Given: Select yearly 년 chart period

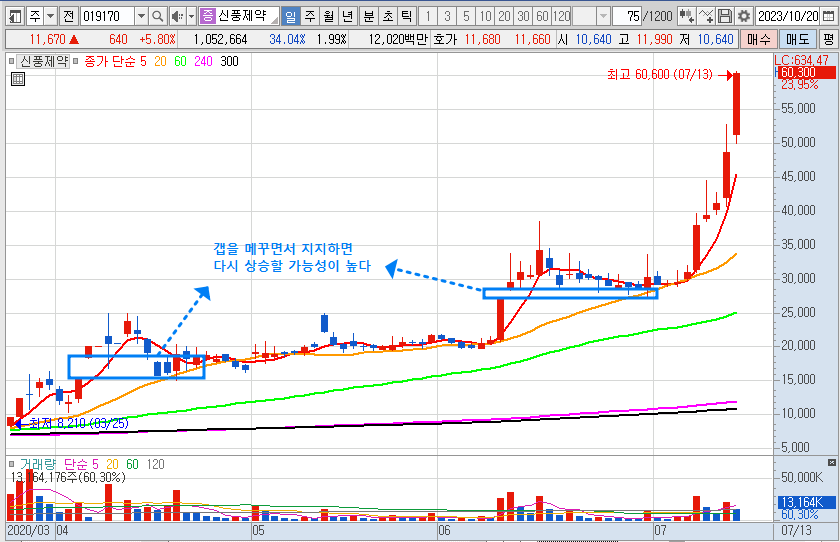Looking at the screenshot, I should [348, 16].
